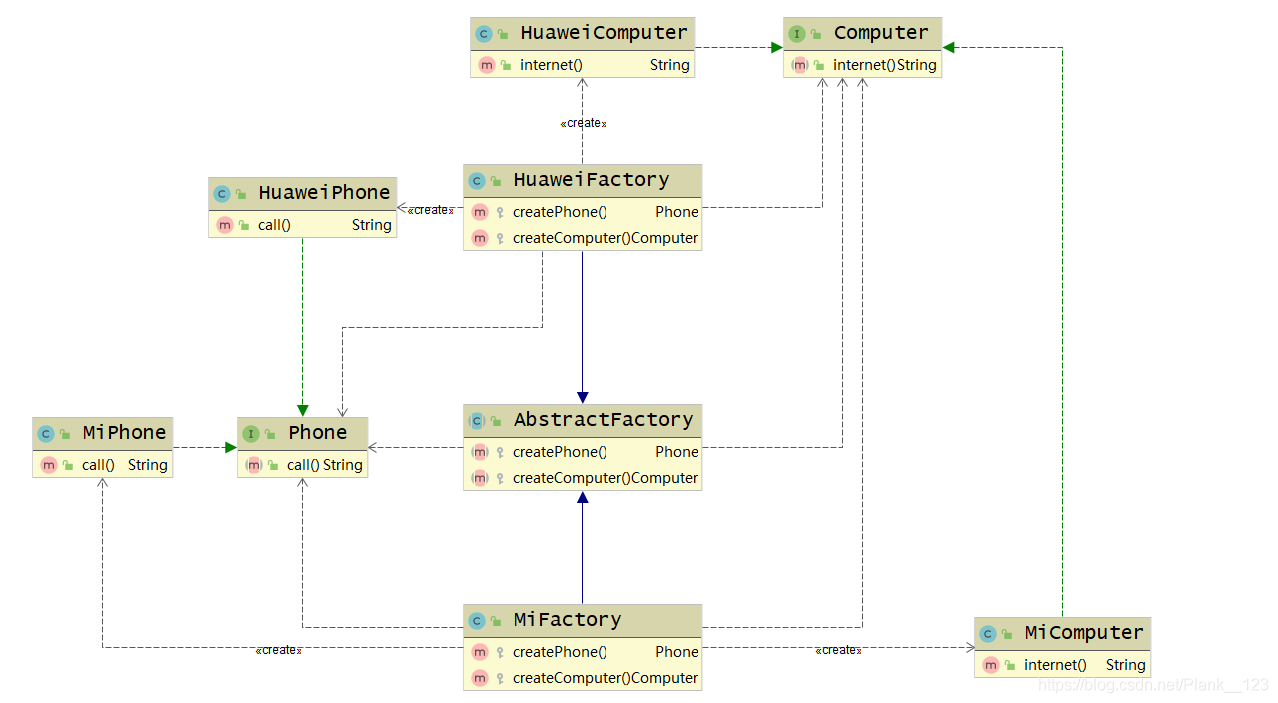Select the AbstractFactory title text
1278x703 pixels.
pos(603,420)
